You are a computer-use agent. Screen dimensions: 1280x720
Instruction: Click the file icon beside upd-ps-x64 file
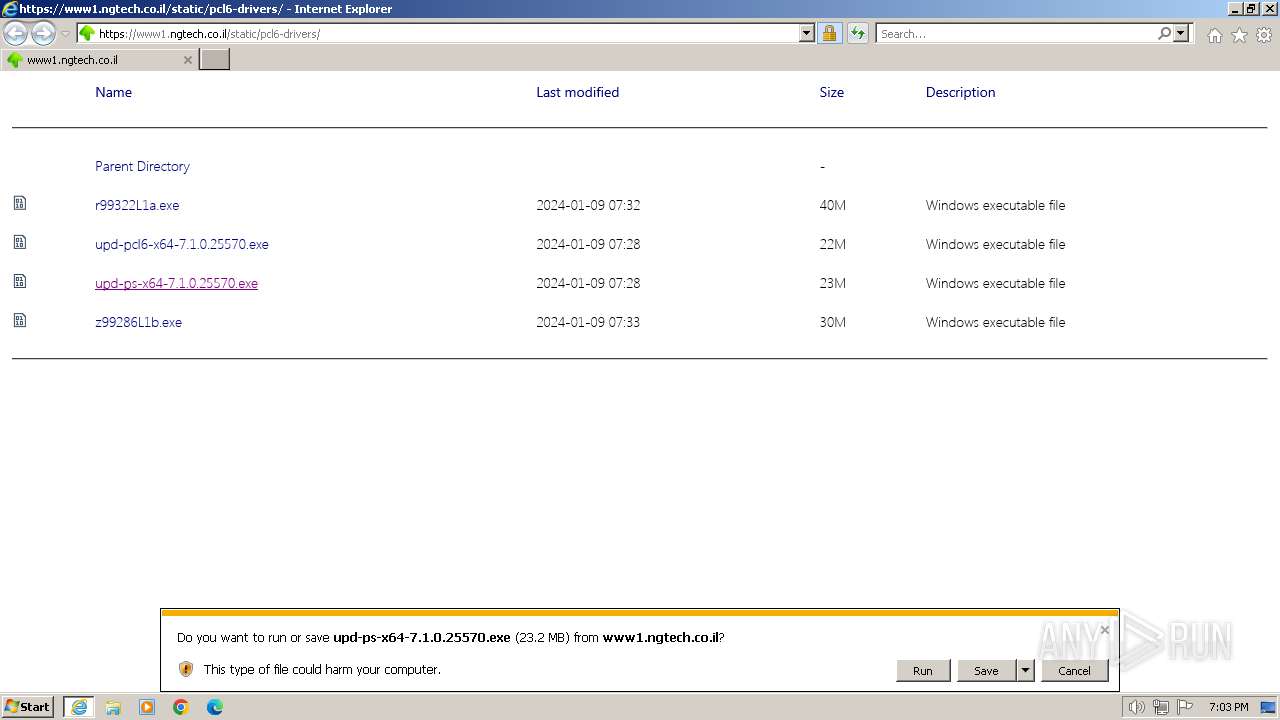[x=20, y=281]
